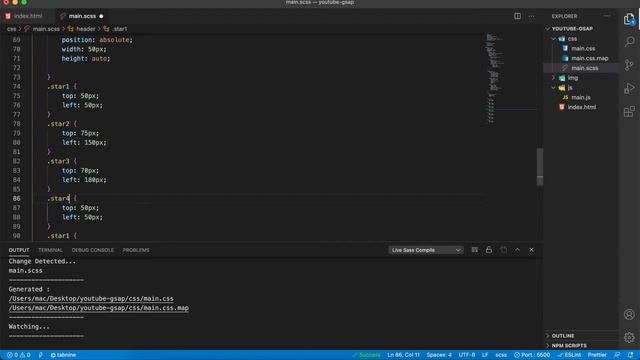Close the bottom output panel
Image resolution: width=640 pixels, height=360 pixels.
(x=531, y=250)
